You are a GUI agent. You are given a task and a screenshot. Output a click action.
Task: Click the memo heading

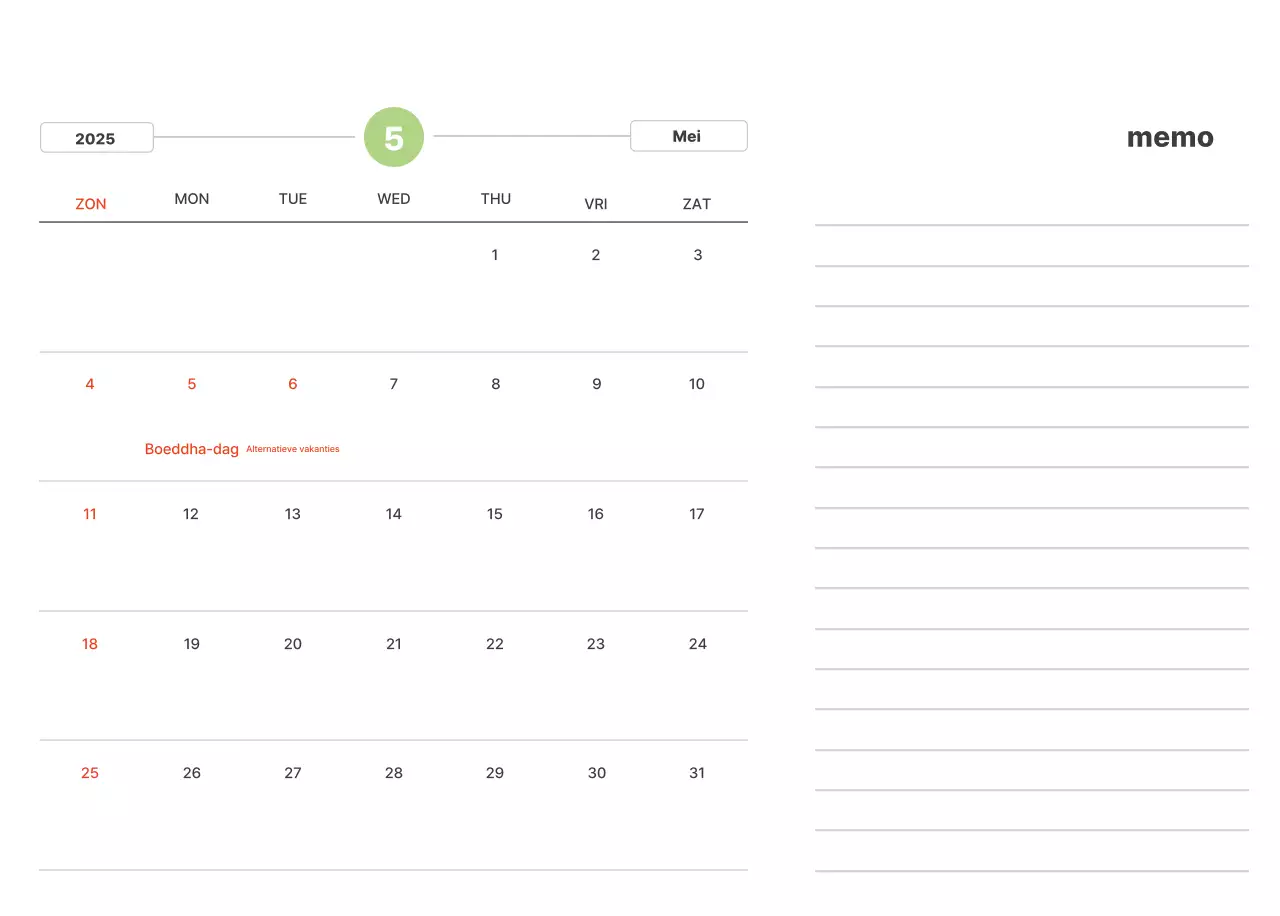(x=1170, y=138)
